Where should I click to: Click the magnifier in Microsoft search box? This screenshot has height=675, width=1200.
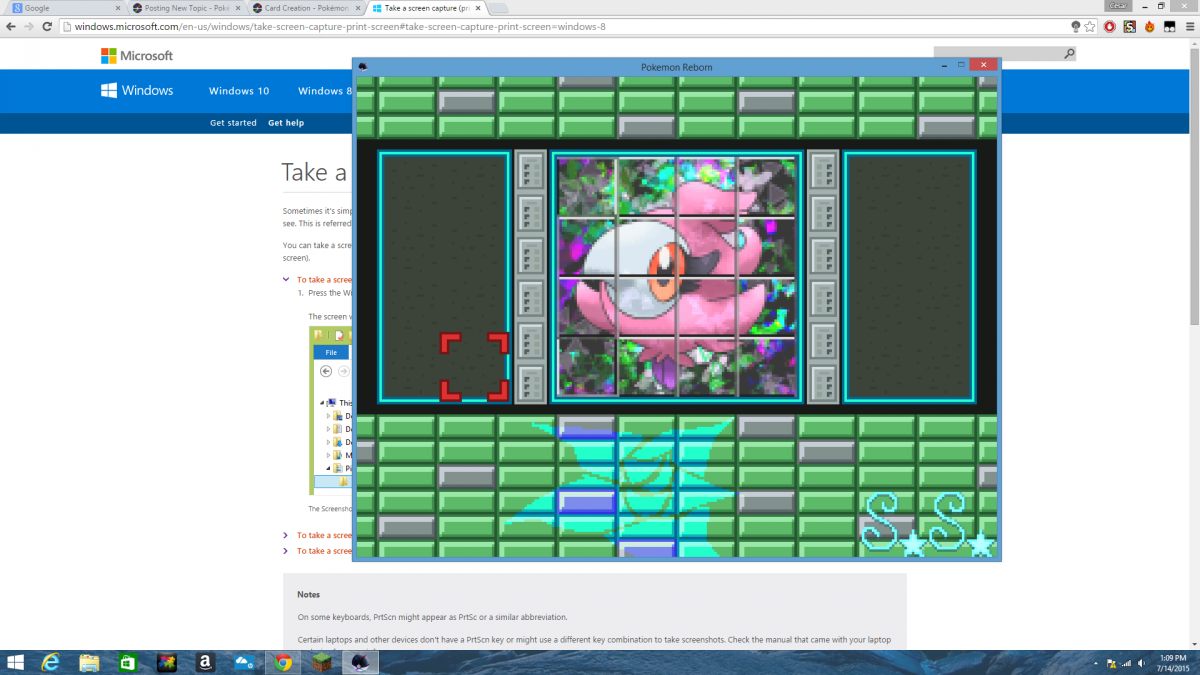click(x=1069, y=53)
